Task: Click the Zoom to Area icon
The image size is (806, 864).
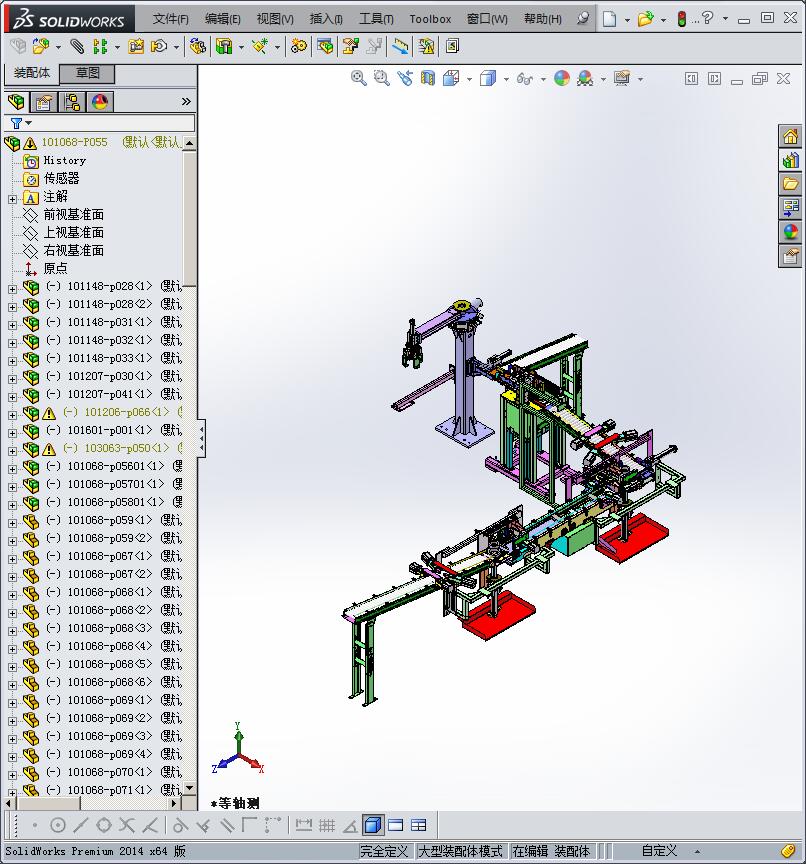Action: pyautogui.click(x=381, y=78)
